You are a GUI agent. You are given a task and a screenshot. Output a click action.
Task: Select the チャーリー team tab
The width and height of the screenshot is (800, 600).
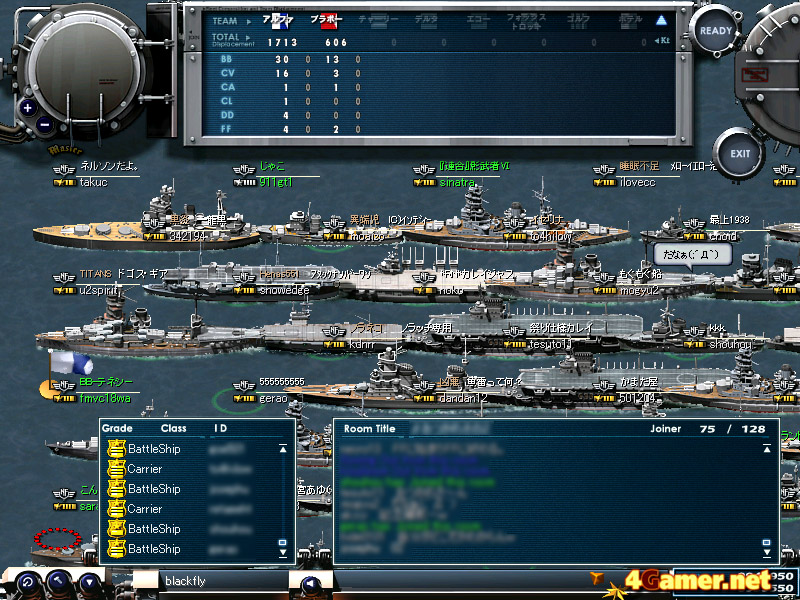(x=378, y=20)
